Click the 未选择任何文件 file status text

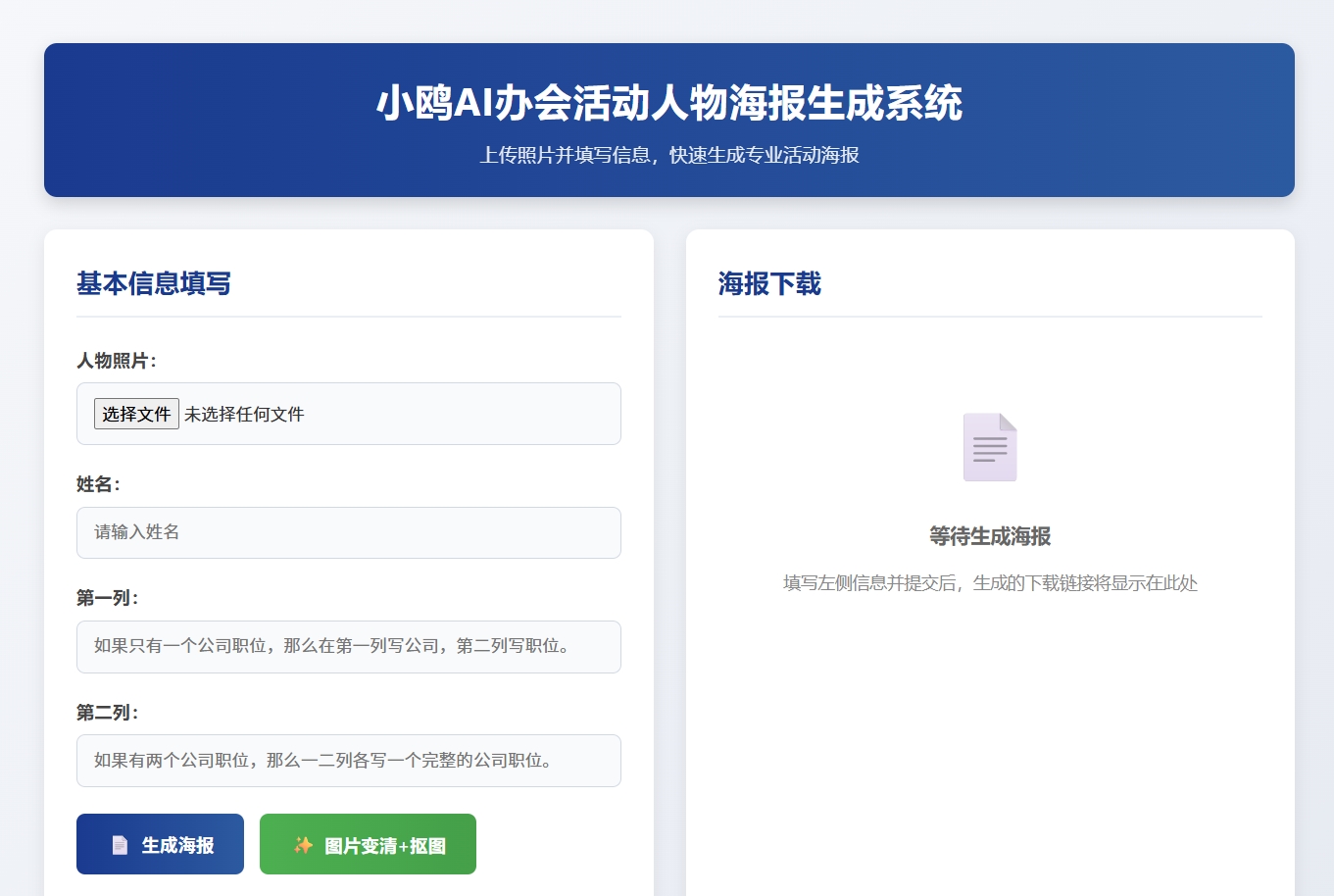coord(244,415)
